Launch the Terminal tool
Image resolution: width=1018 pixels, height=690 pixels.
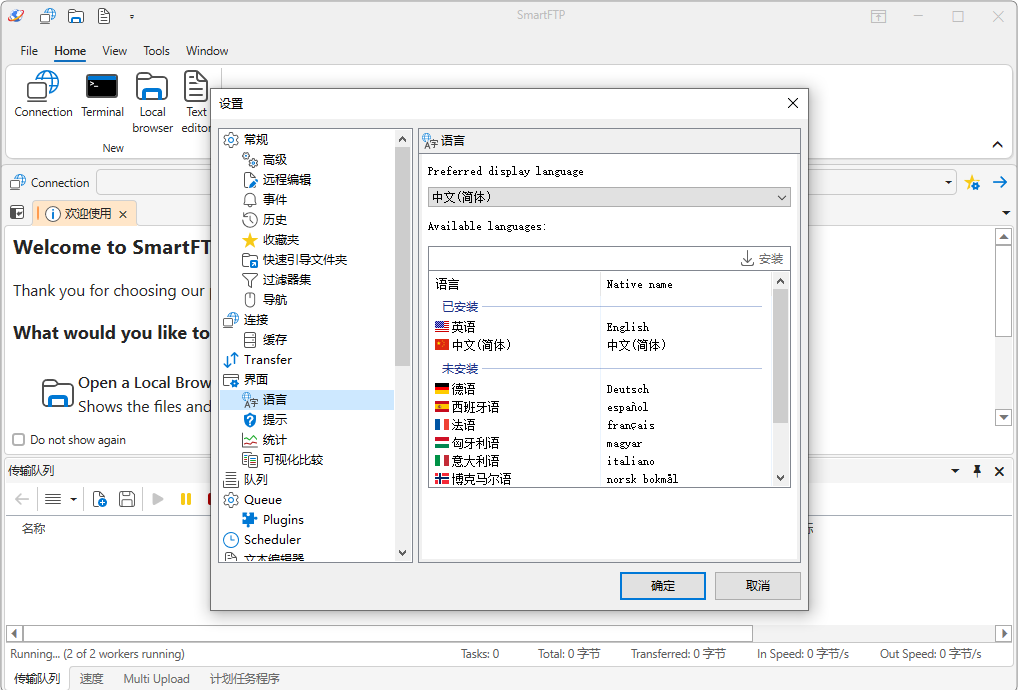point(102,95)
